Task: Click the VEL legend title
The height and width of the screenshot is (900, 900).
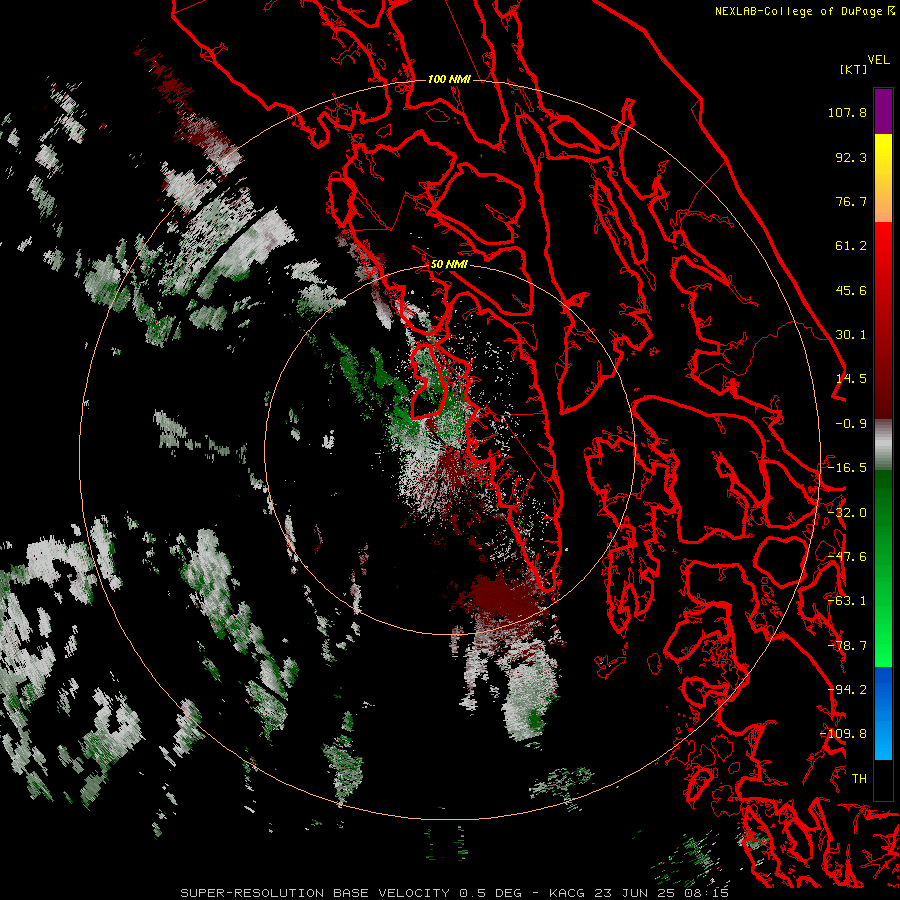Action: [878, 59]
